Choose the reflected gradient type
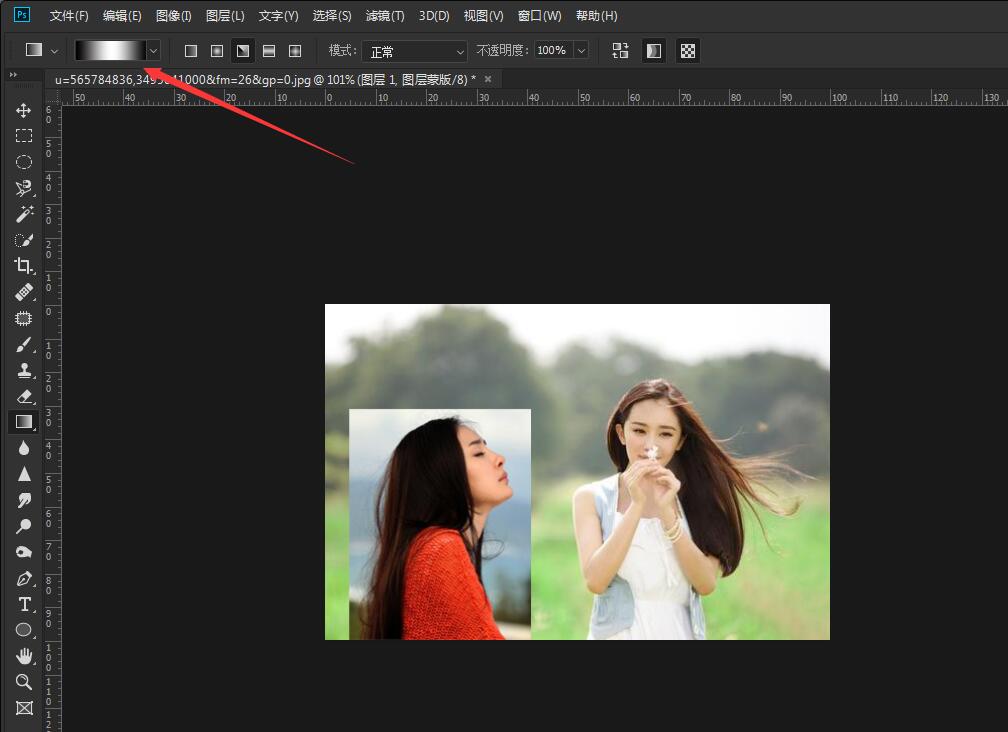Image resolution: width=1008 pixels, height=732 pixels. pyautogui.click(x=269, y=51)
